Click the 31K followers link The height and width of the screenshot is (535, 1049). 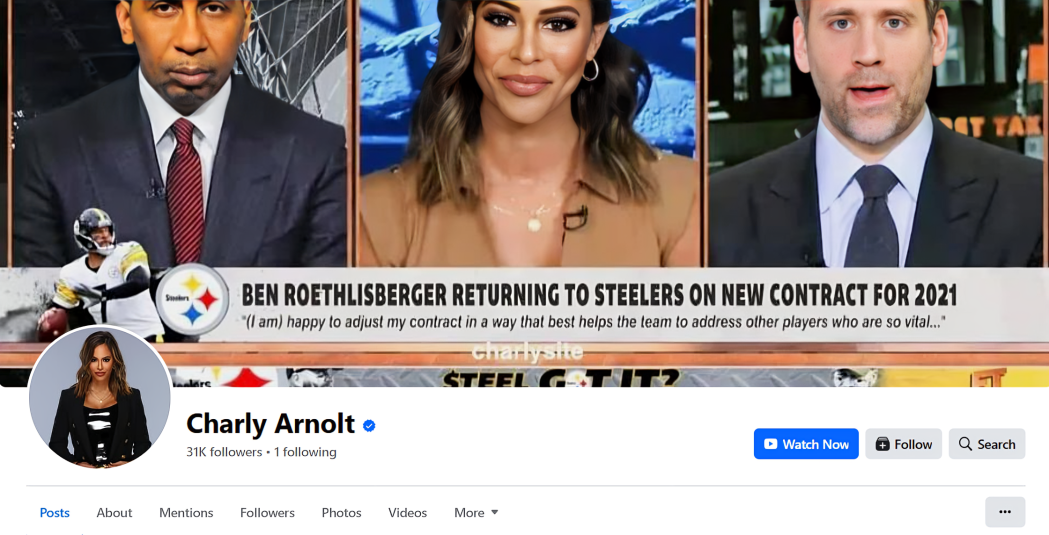click(224, 452)
